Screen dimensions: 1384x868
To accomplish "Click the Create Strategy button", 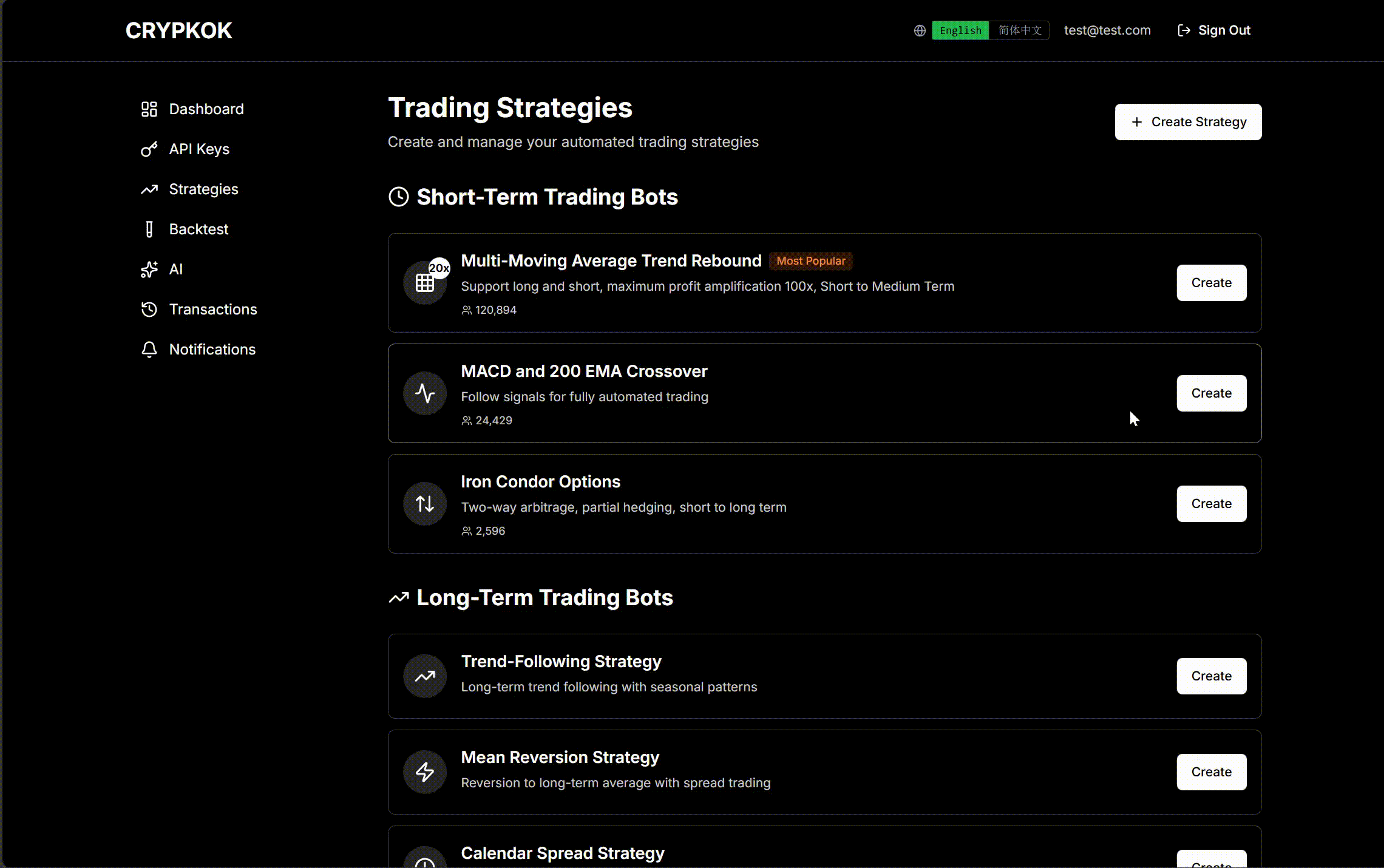I will tap(1188, 122).
